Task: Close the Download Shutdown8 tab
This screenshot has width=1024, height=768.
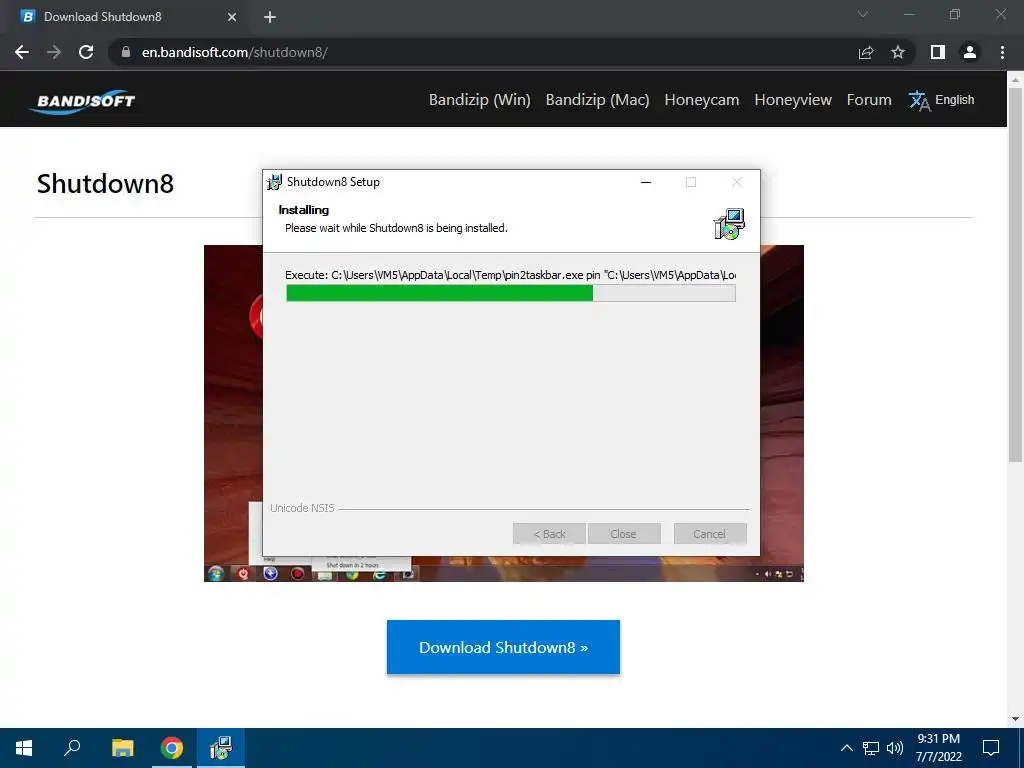Action: (x=232, y=17)
